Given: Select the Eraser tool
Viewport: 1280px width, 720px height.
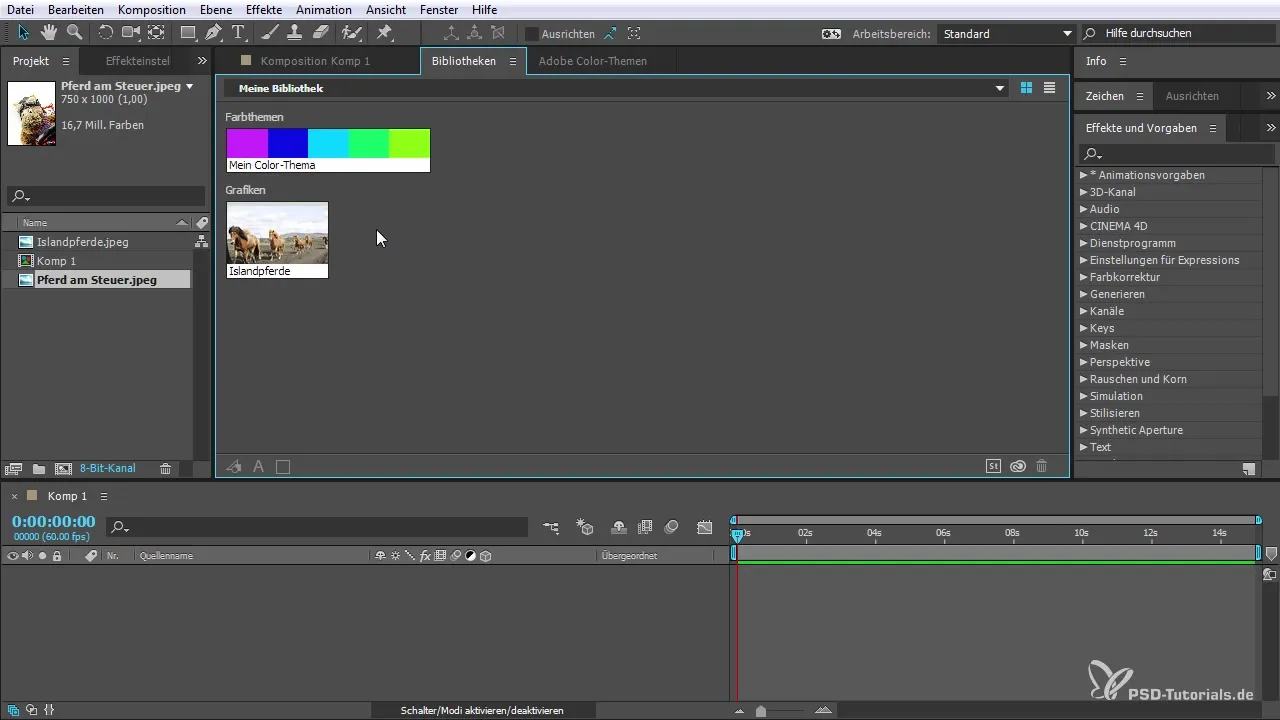Looking at the screenshot, I should tap(320, 33).
